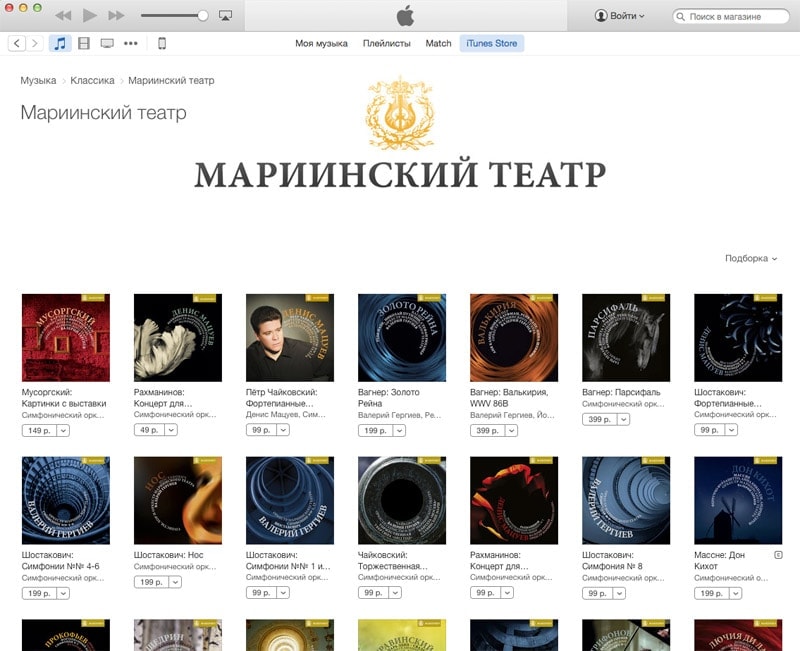Switch to the Movies library icon
The image size is (800, 651).
tap(83, 43)
